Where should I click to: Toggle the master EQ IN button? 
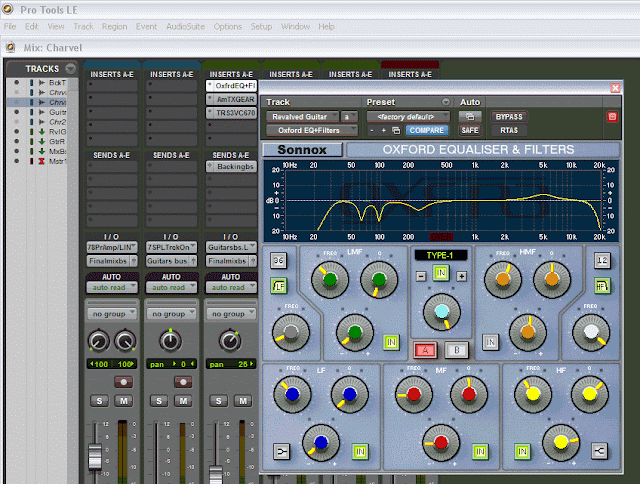click(441, 273)
